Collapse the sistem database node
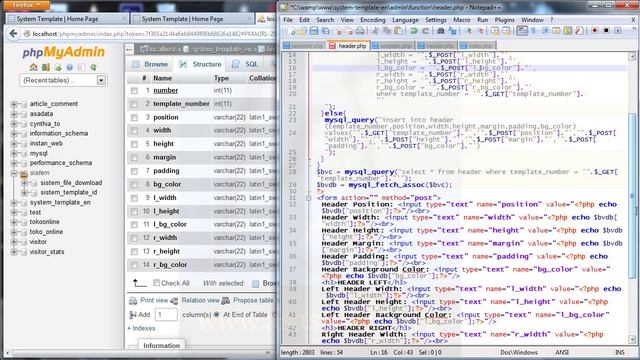Screen dimensions: 640x360 pyautogui.click(x=14, y=173)
